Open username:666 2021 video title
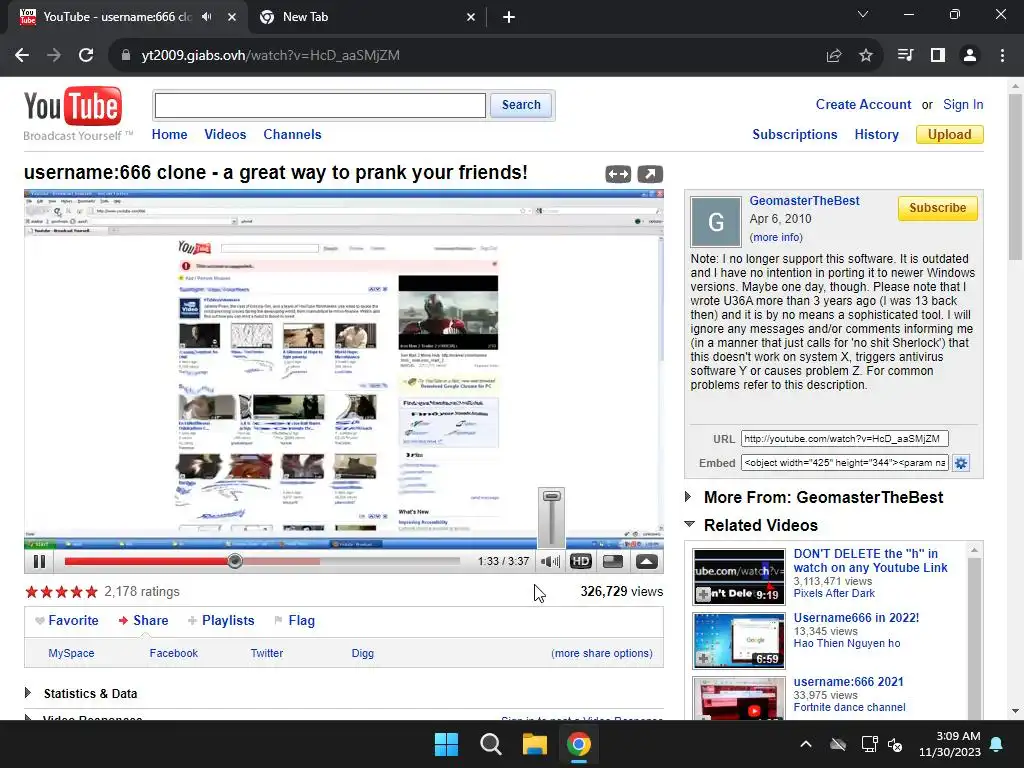This screenshot has width=1024, height=768. [848, 682]
